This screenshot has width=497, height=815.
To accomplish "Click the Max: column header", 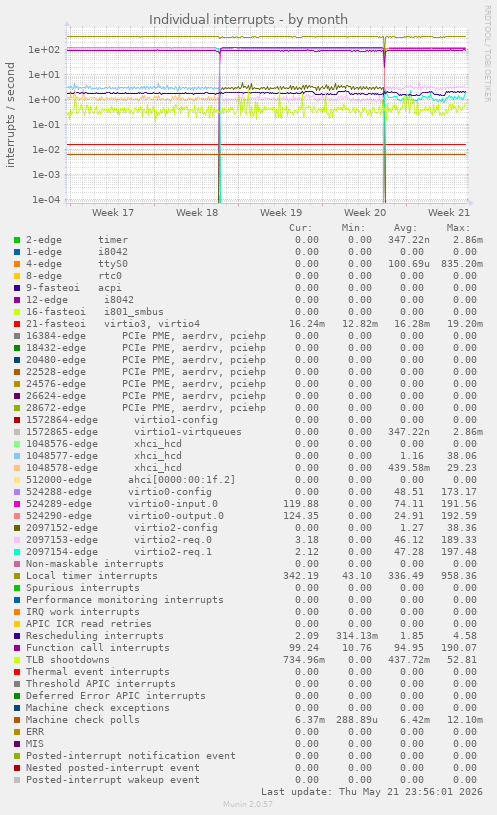I will coord(458,228).
